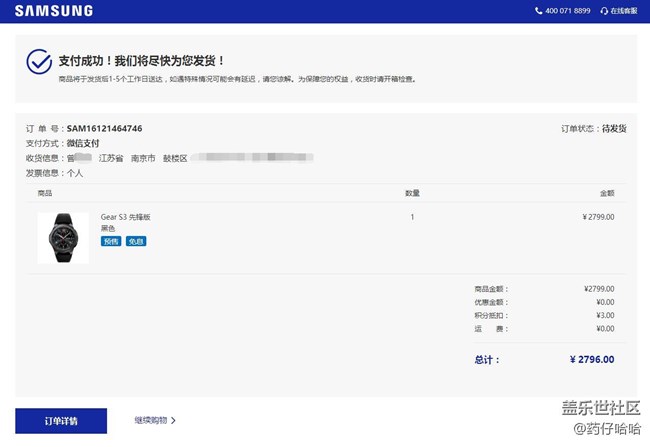Click the item price ¥2799.00 in product row
Screen dimensions: 650x447
tap(598, 216)
